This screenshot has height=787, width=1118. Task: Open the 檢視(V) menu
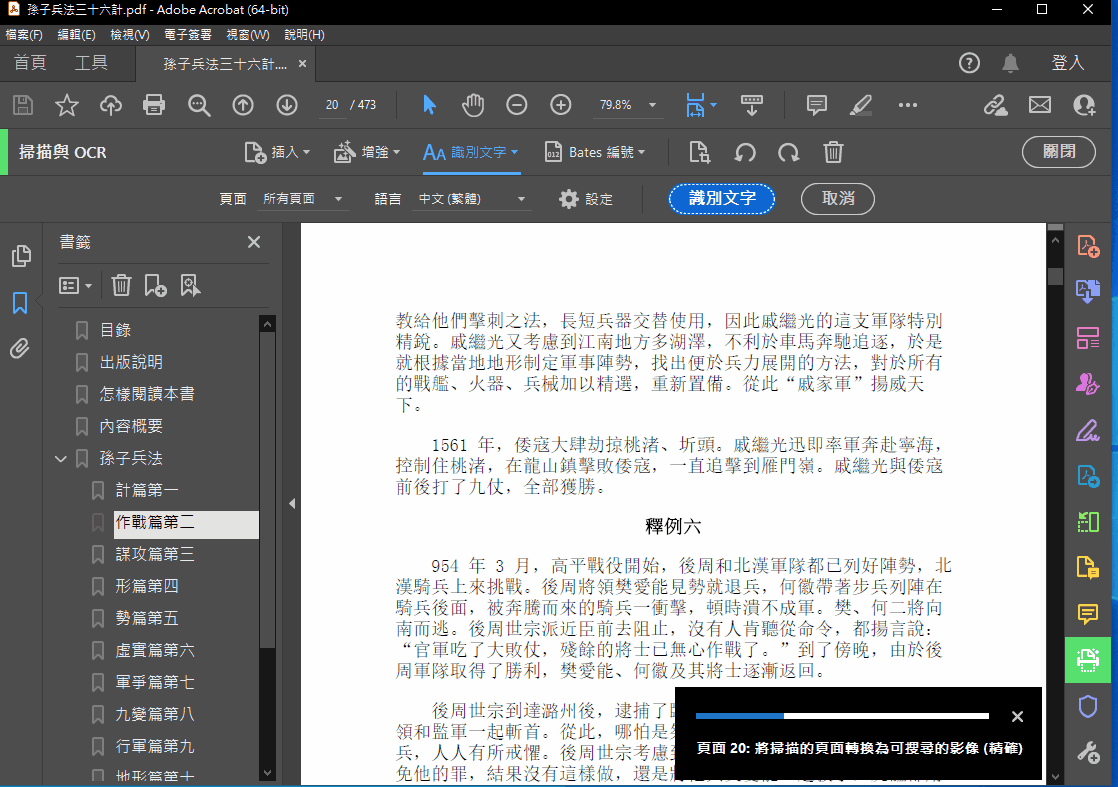click(129, 35)
